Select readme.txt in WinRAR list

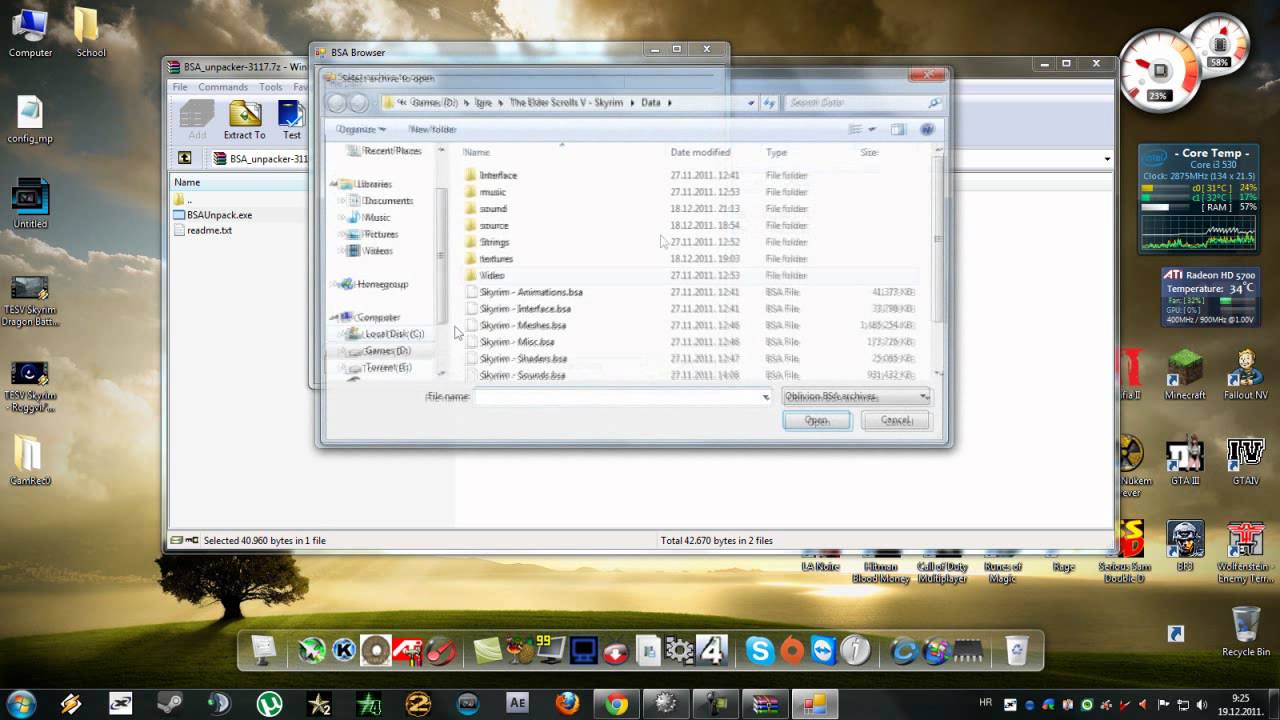tap(208, 230)
